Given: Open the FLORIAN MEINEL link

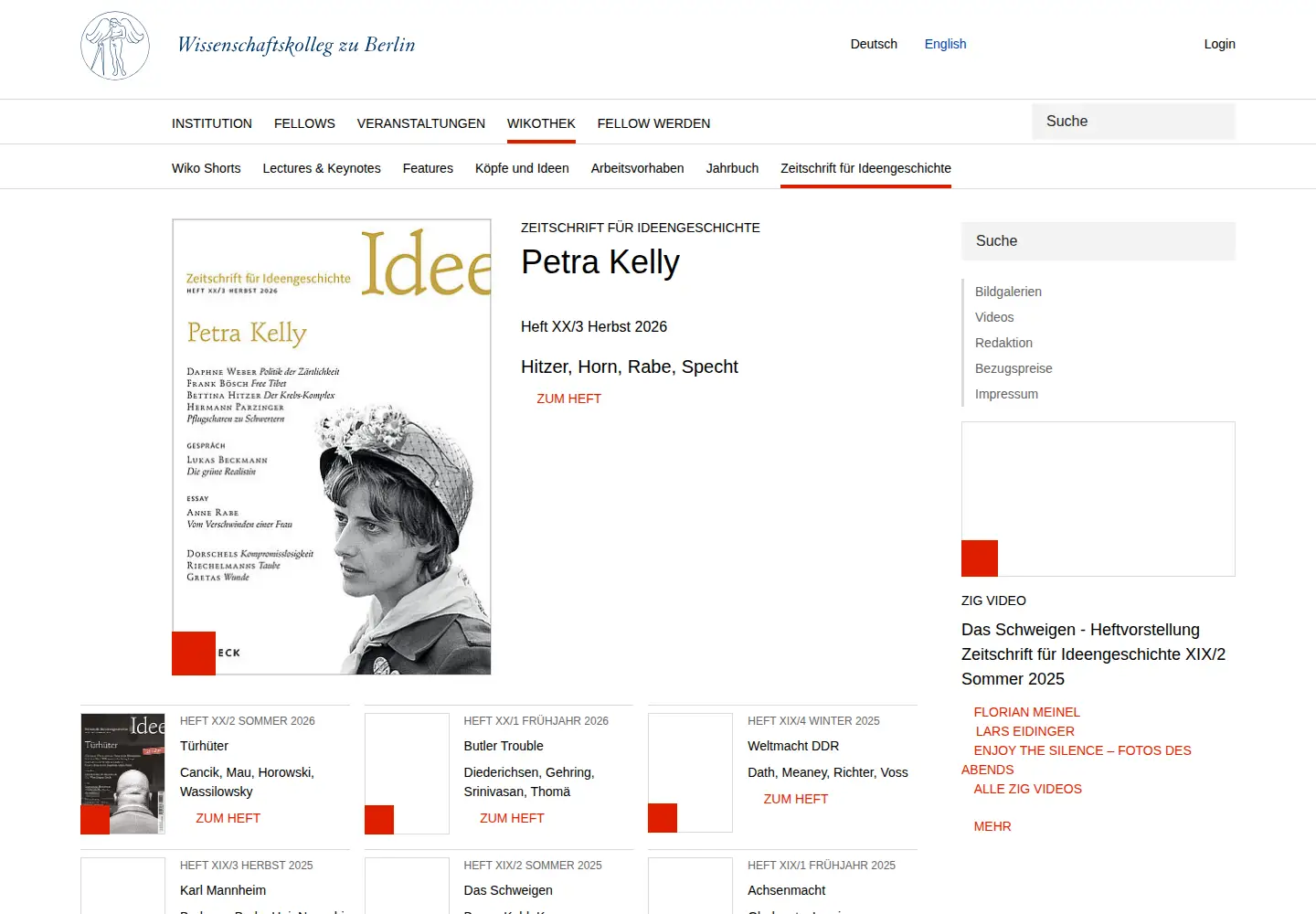Looking at the screenshot, I should click(x=1026, y=712).
